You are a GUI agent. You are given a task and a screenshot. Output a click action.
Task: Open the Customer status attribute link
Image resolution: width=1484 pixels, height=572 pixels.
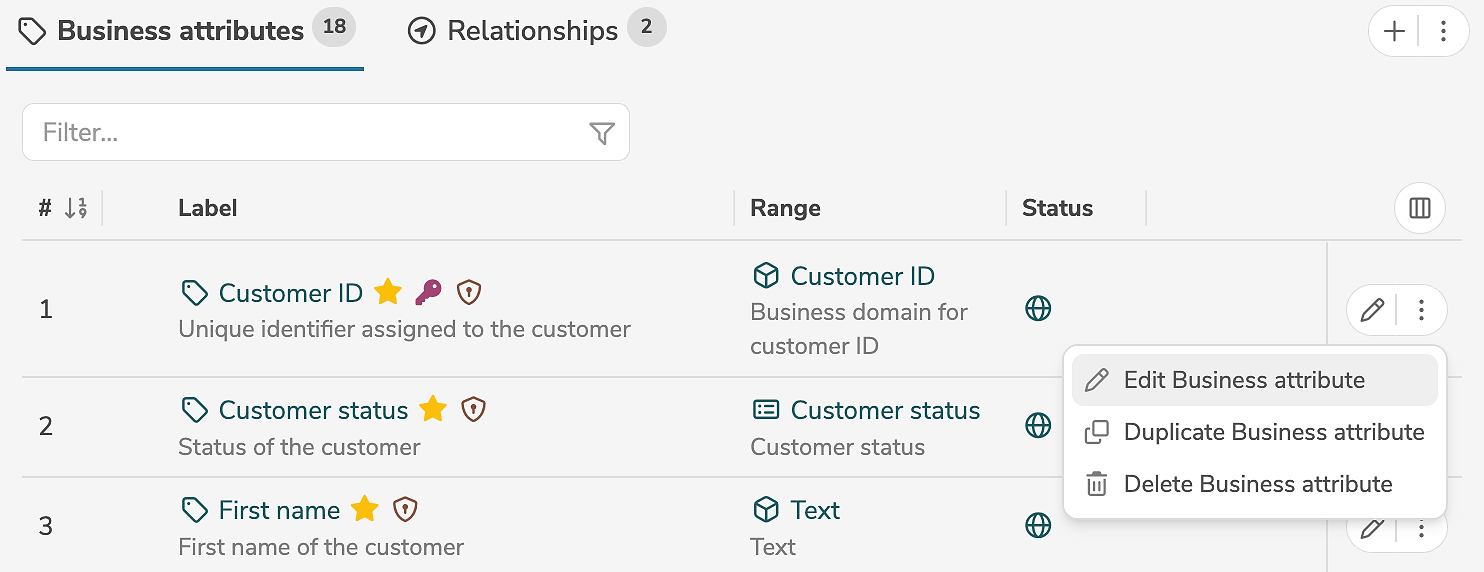(x=313, y=410)
